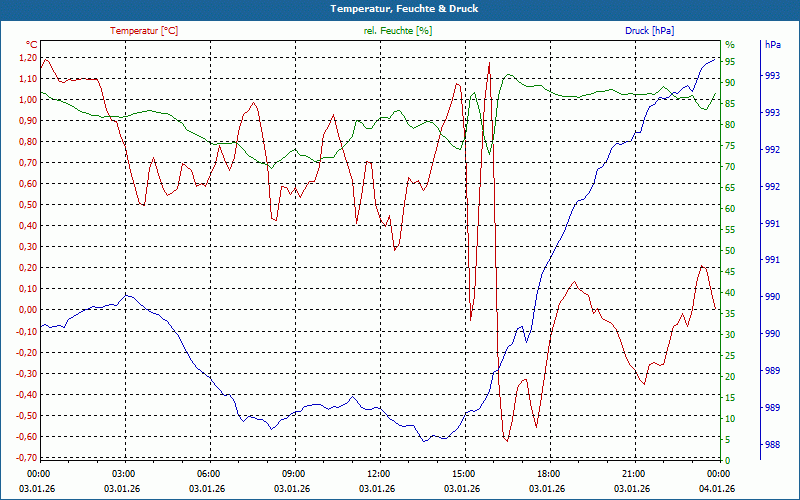Choose the 09:00 time axis label

click(294, 472)
